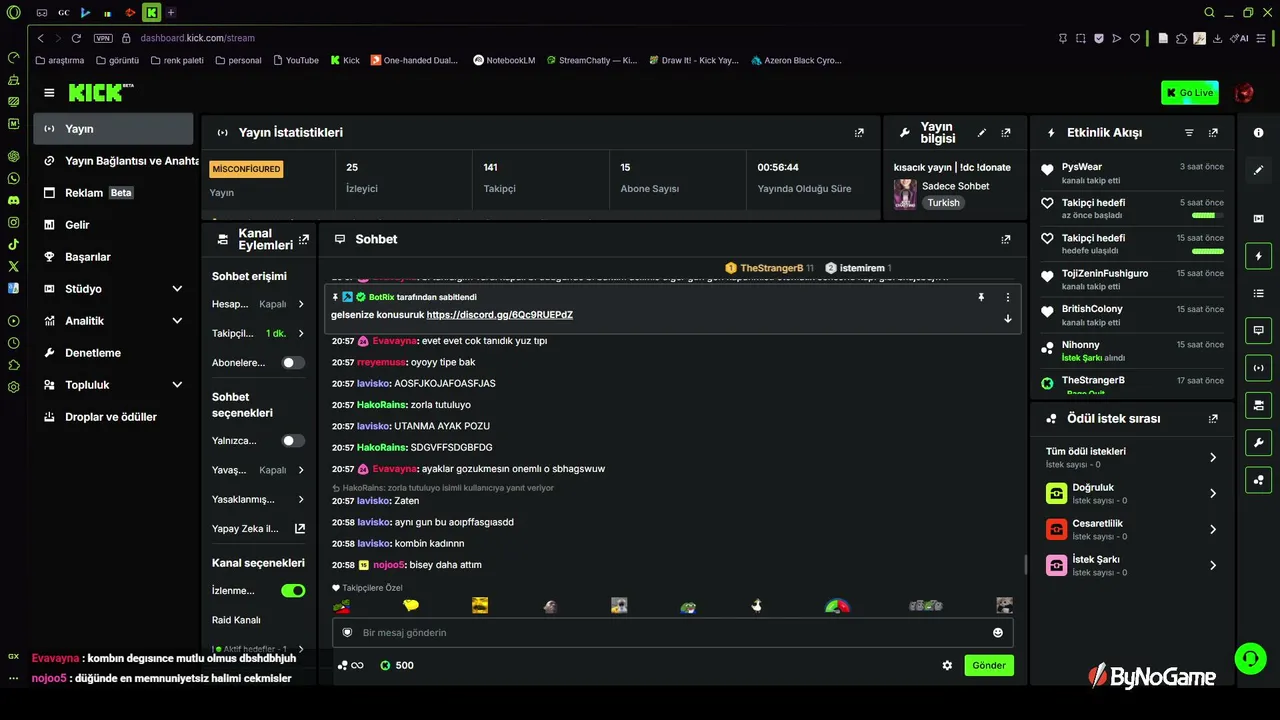Pop out the Kanal Eylemleri panel
Image resolution: width=1280 pixels, height=720 pixels.
(304, 239)
